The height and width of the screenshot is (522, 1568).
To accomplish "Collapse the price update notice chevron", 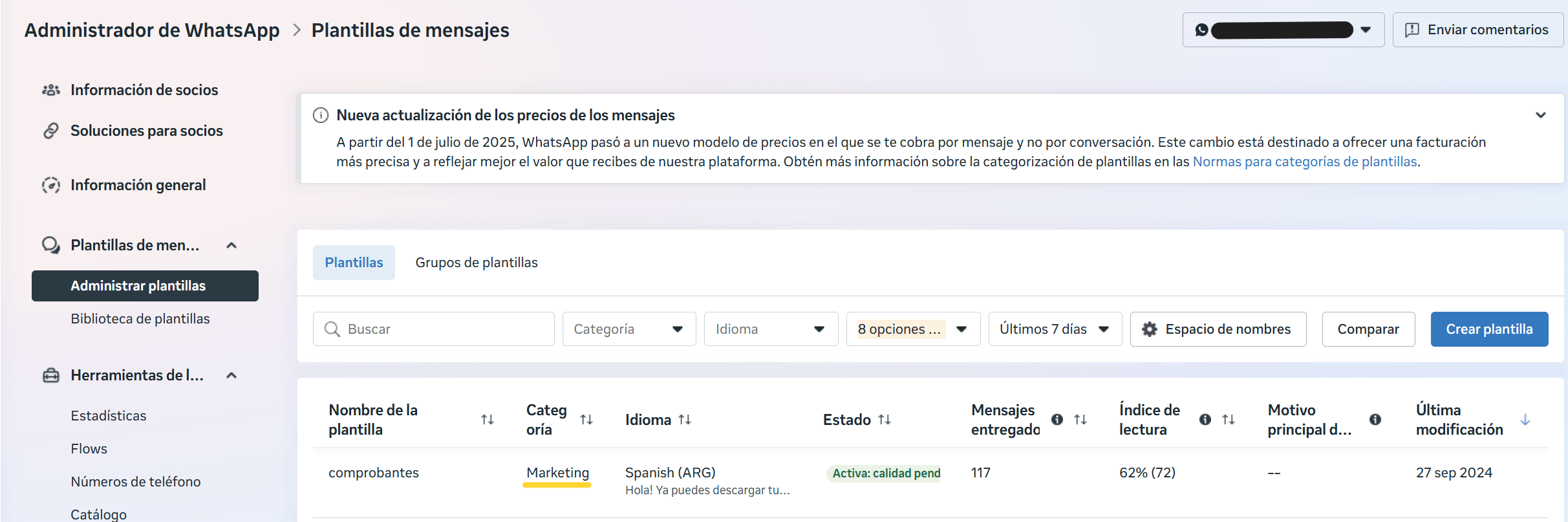I will (x=1541, y=115).
